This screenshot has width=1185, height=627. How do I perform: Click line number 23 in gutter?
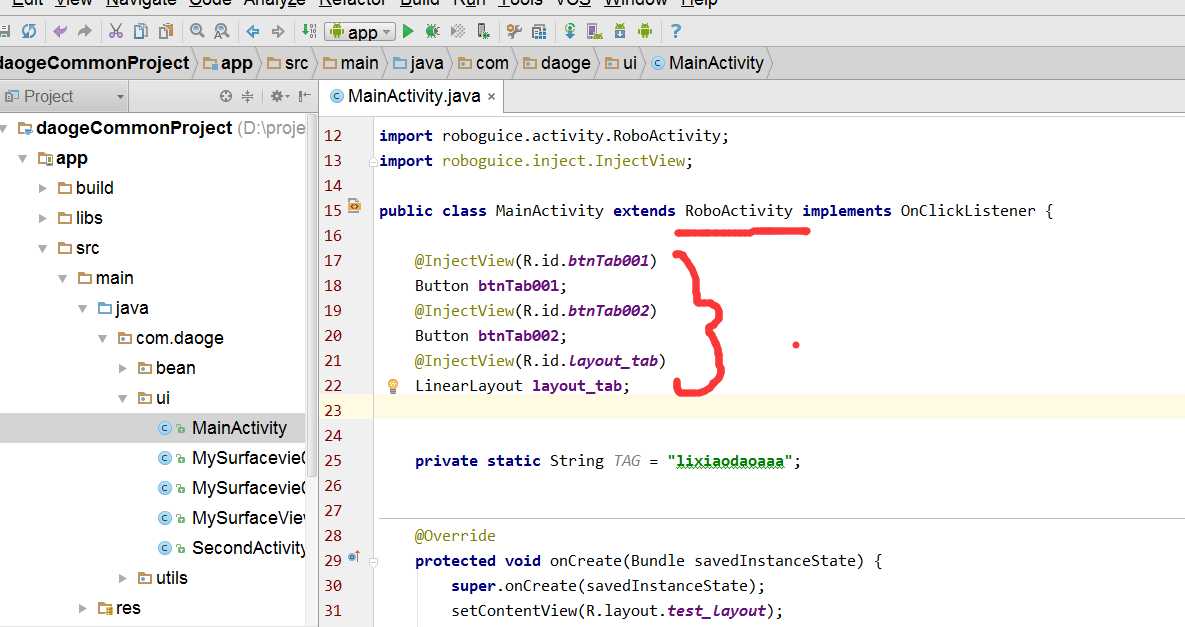[333, 411]
